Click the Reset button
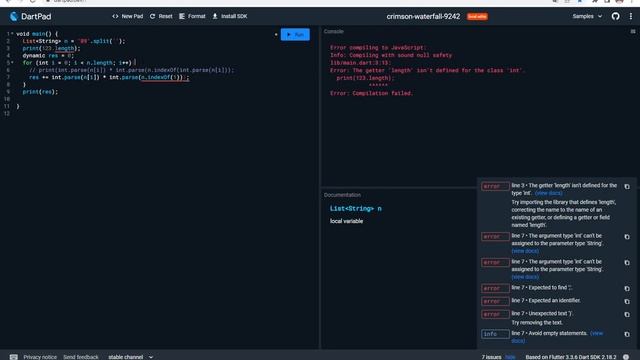Screen dimensions: 640x360 pos(161,16)
